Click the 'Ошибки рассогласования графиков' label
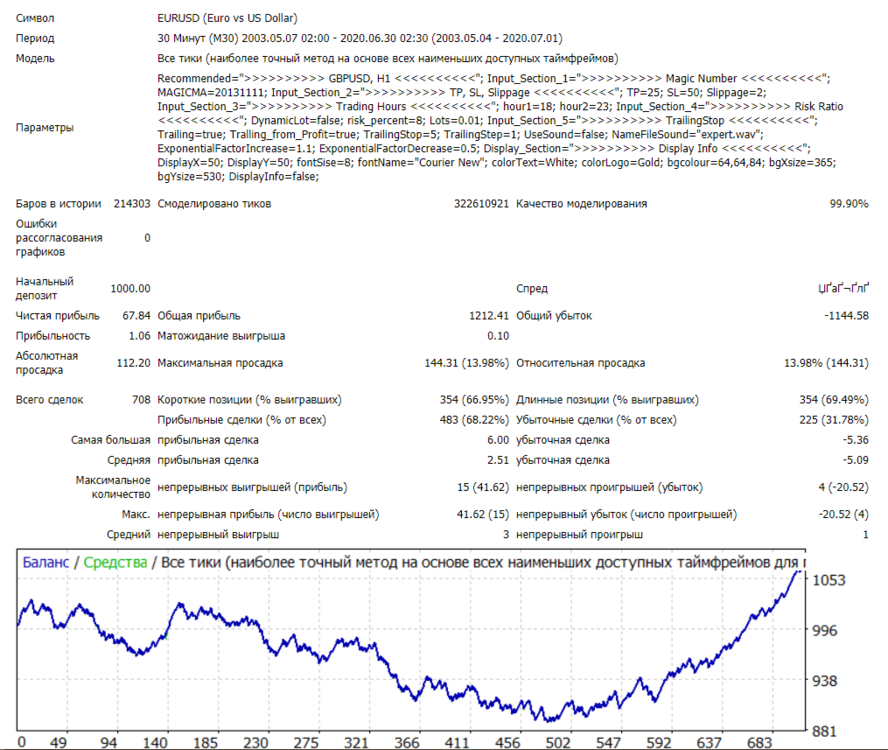 tap(59, 238)
